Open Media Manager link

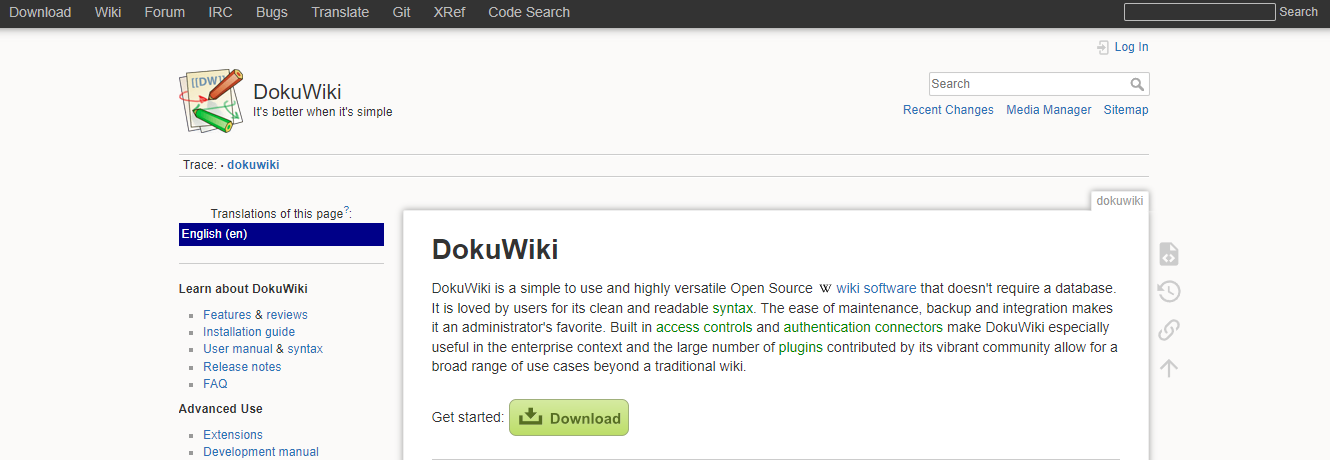[x=1049, y=110]
